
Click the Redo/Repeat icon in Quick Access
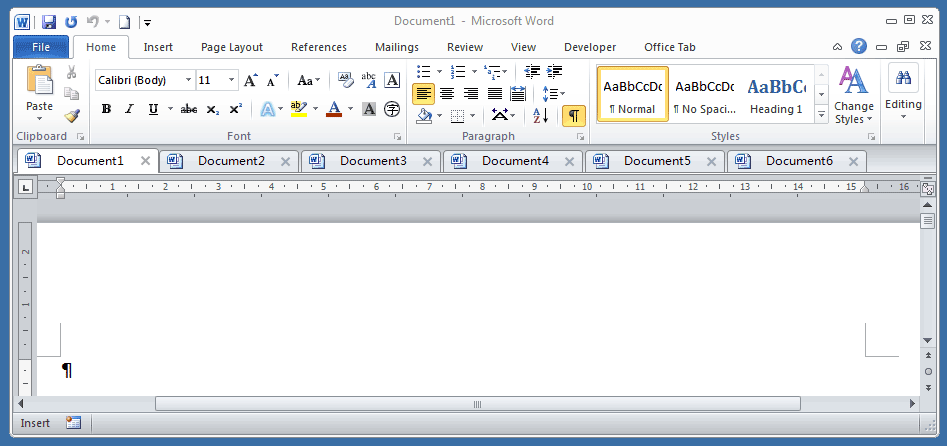[71, 22]
